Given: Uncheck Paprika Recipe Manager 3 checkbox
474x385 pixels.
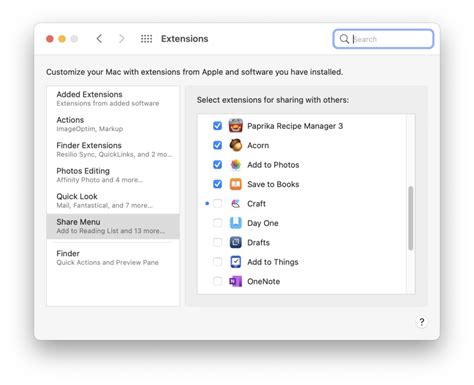Looking at the screenshot, I should 217,126.
